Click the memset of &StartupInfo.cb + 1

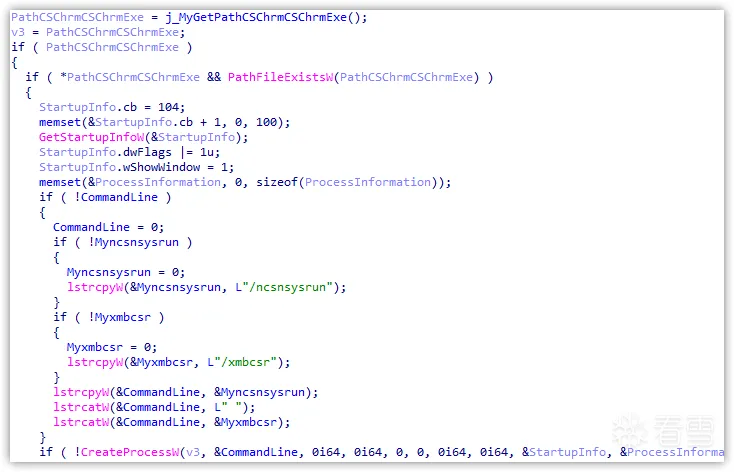pos(164,122)
